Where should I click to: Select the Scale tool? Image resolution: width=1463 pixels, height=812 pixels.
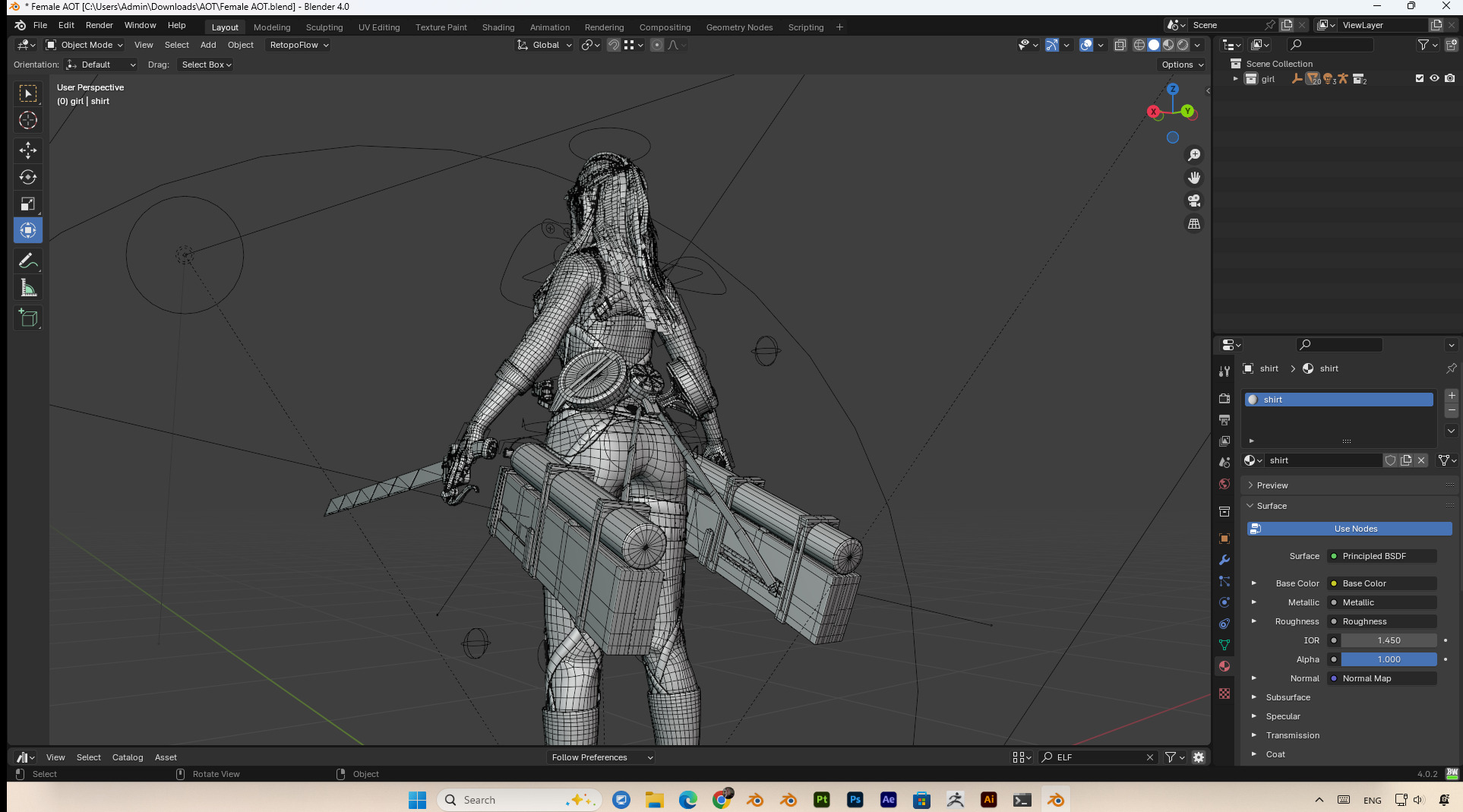point(28,204)
